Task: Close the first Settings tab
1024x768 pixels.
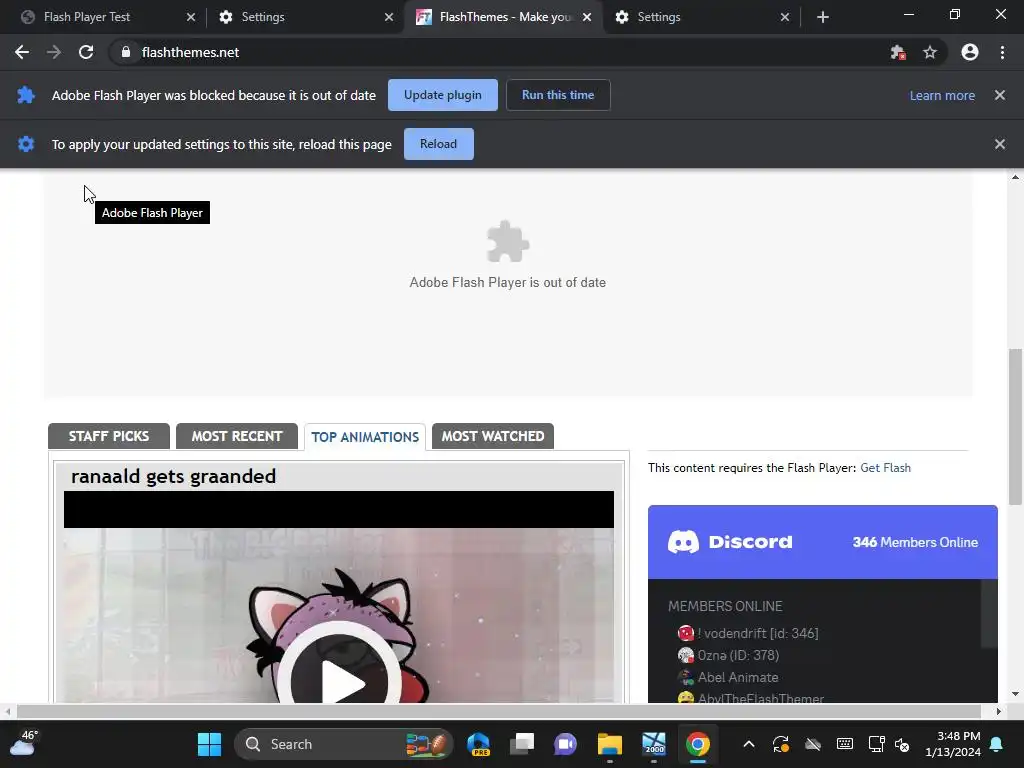Action: coord(389,17)
